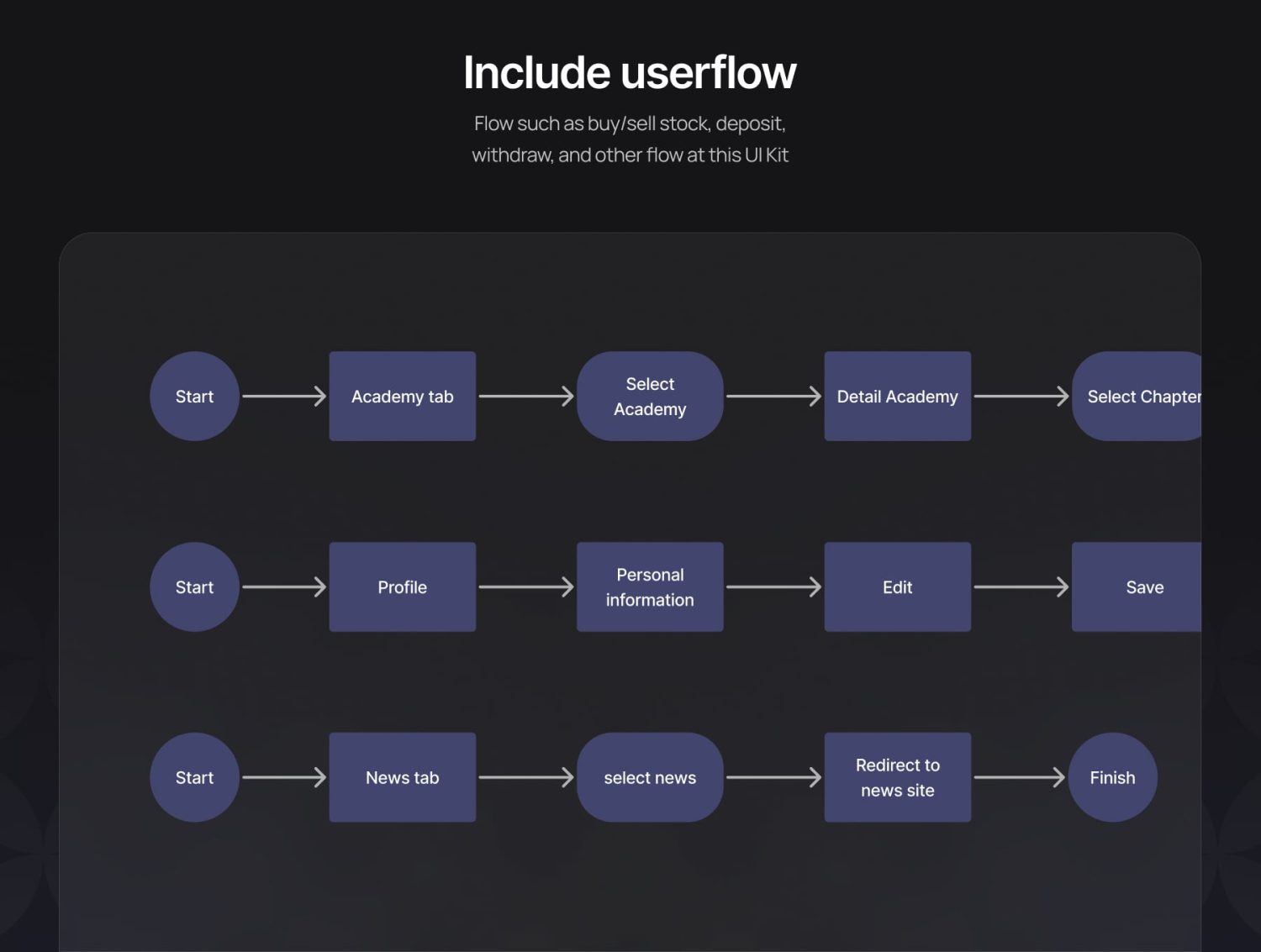Click the subtitle line starting with "Flow such as buy/sell stock"
Image resolution: width=1261 pixels, height=952 pixels.
pos(630,124)
